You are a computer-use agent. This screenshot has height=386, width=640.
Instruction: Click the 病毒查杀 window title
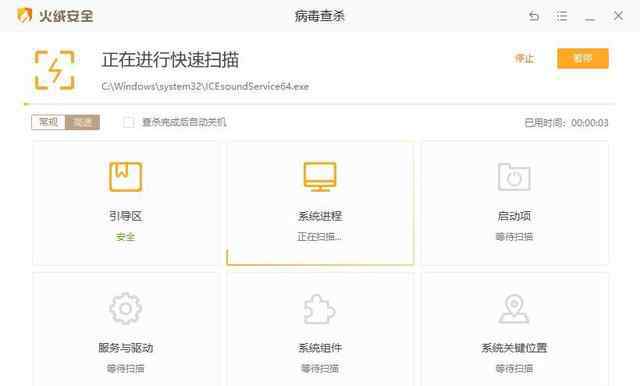click(x=320, y=16)
